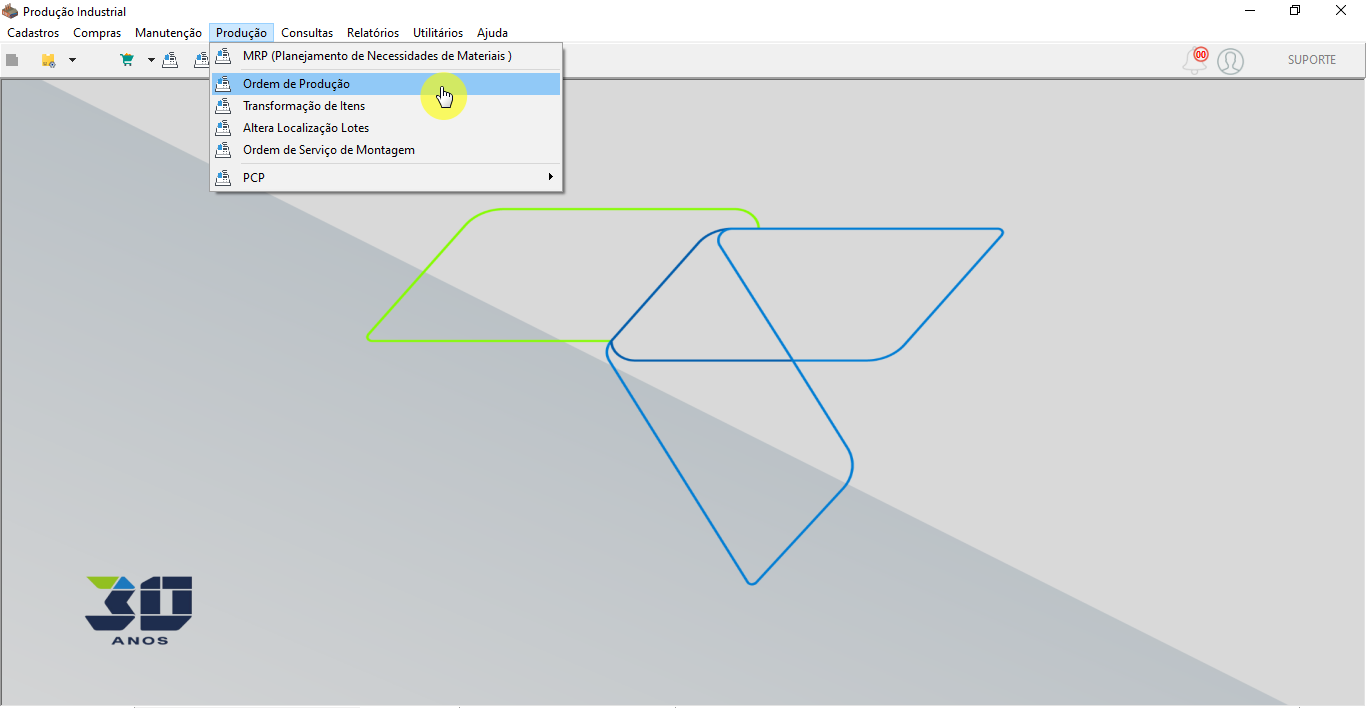Image resolution: width=1366 pixels, height=708 pixels.
Task: Close the open Produção menu header
Action: (241, 33)
